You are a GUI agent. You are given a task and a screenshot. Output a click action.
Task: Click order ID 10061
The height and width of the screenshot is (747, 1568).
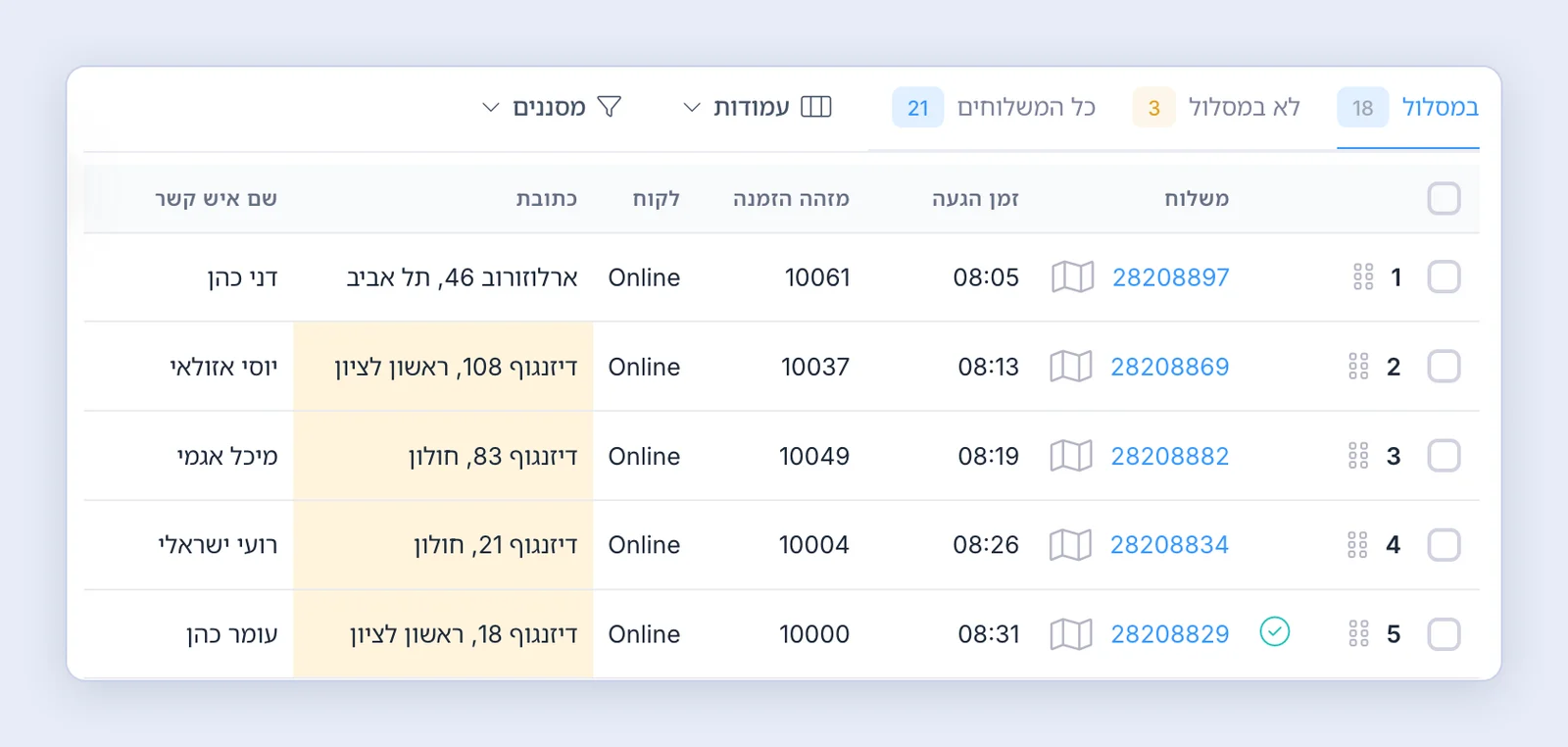click(817, 277)
